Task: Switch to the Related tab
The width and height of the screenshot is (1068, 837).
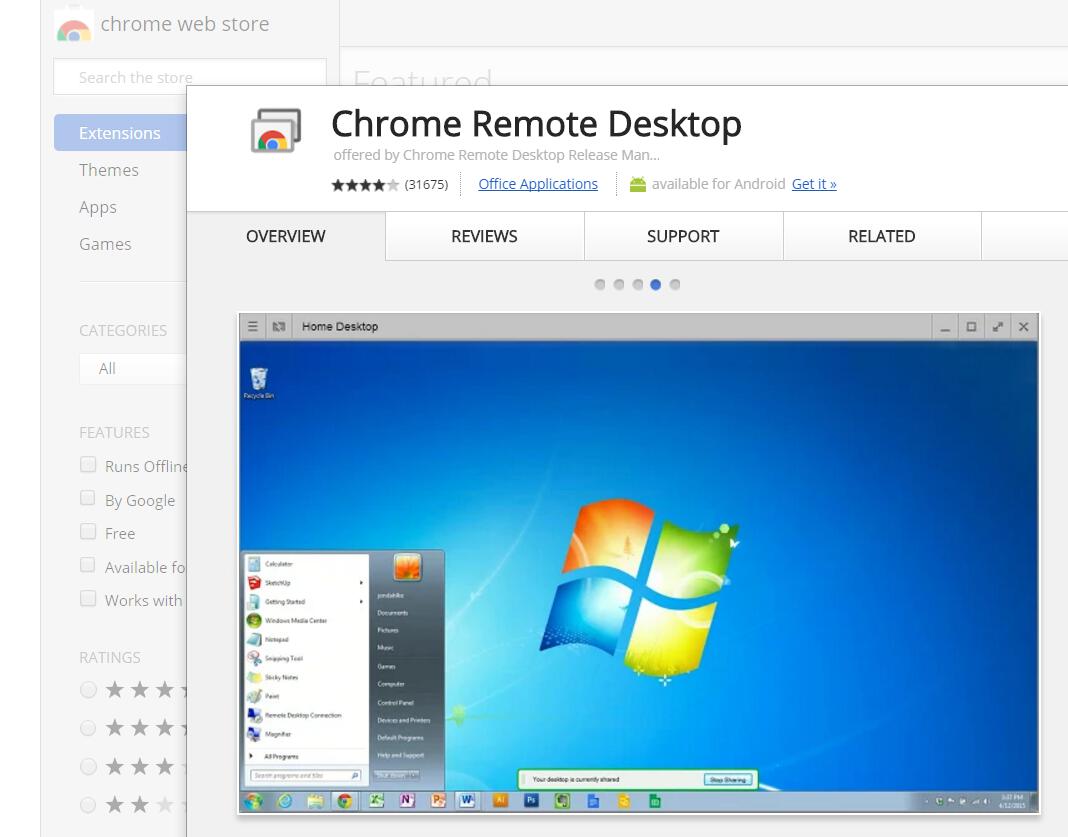Action: (x=882, y=236)
